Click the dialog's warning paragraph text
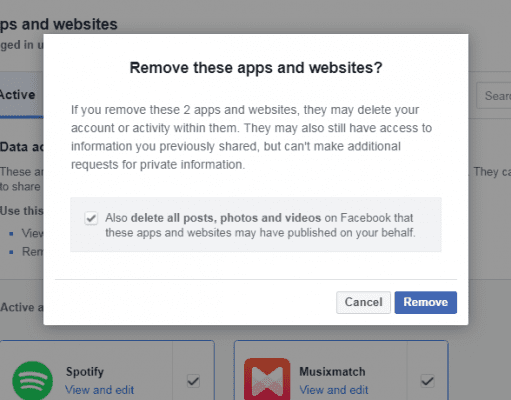 [251, 137]
